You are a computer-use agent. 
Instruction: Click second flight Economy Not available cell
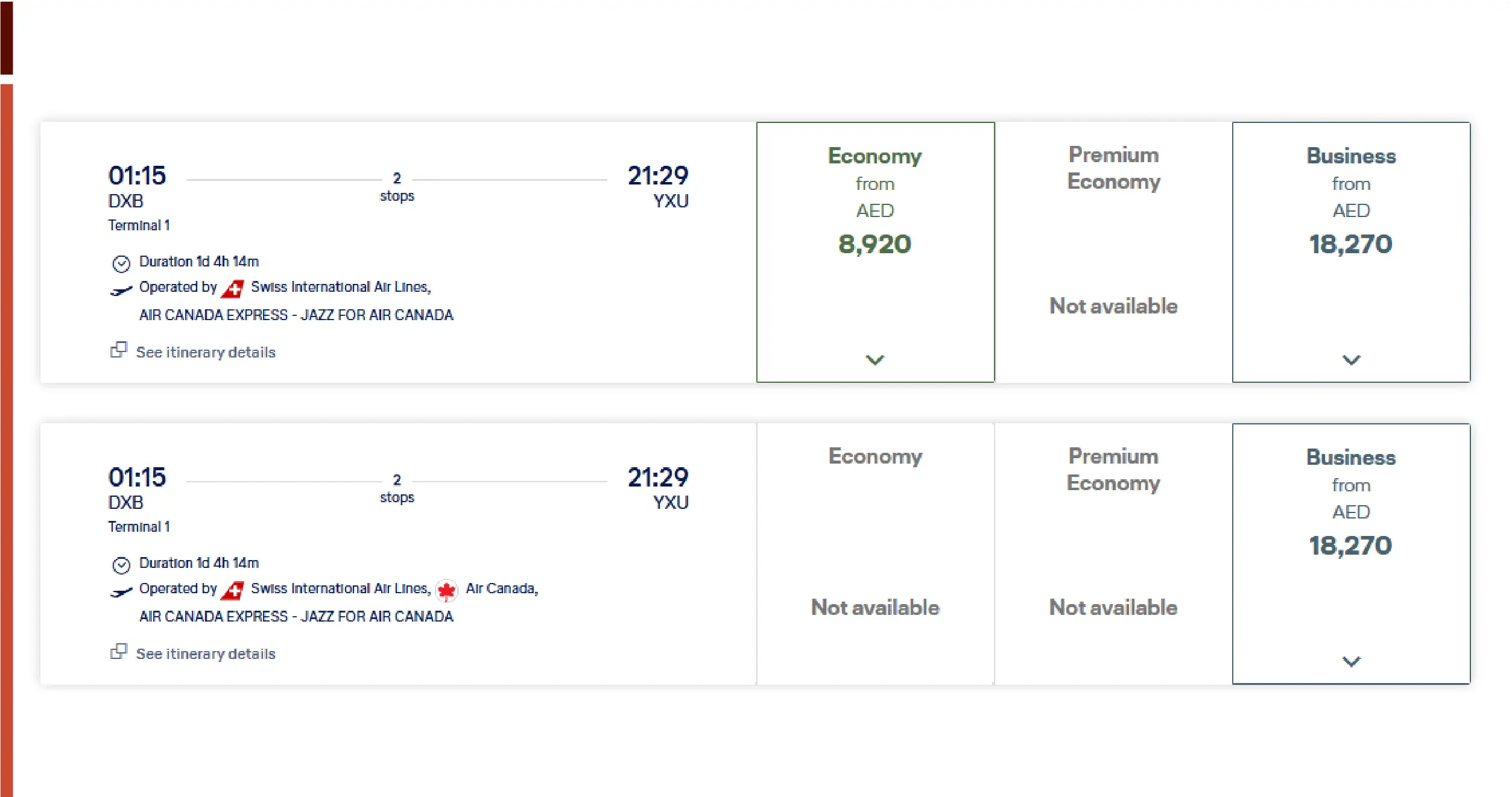pos(875,607)
